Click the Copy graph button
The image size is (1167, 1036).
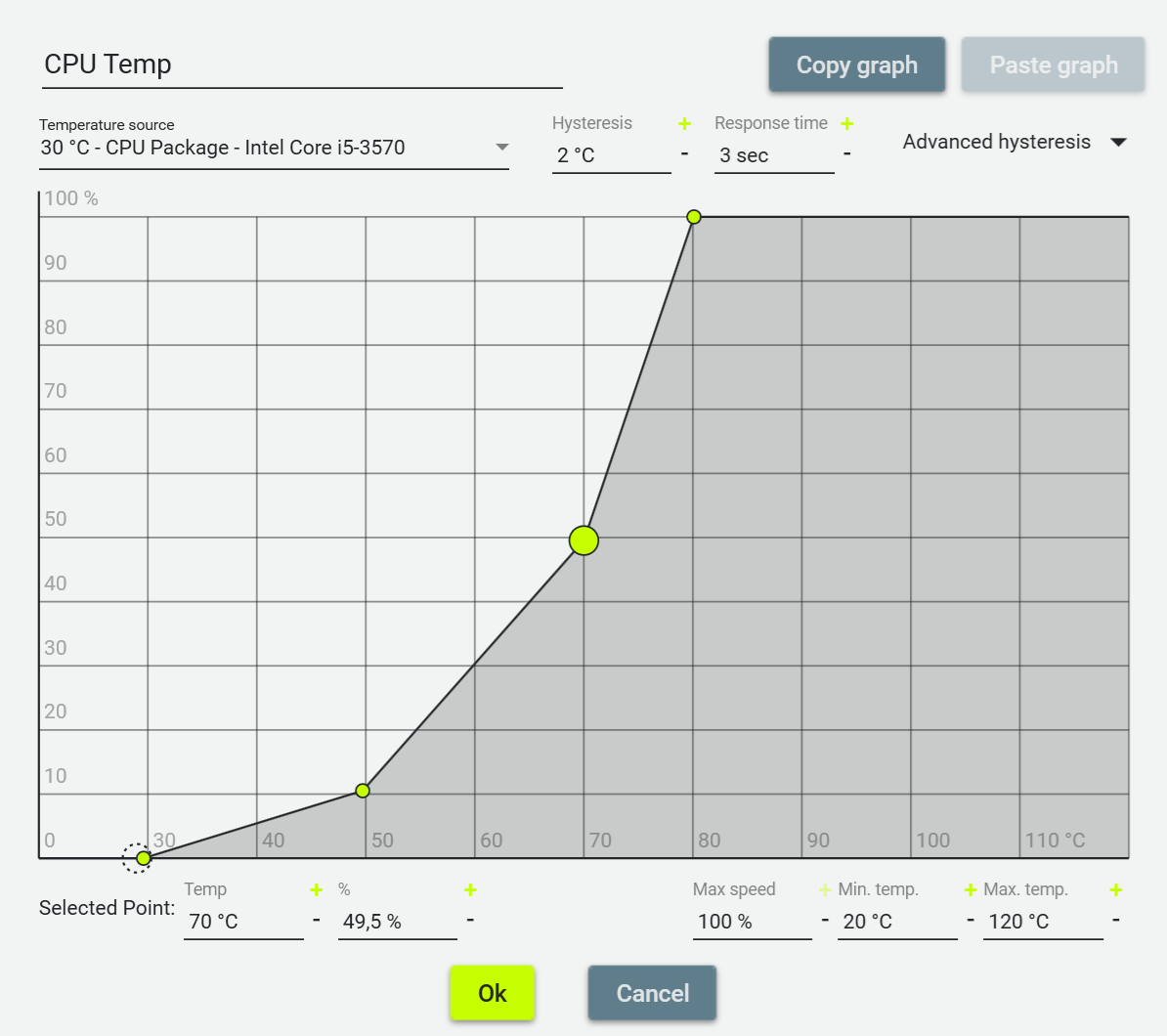click(856, 65)
